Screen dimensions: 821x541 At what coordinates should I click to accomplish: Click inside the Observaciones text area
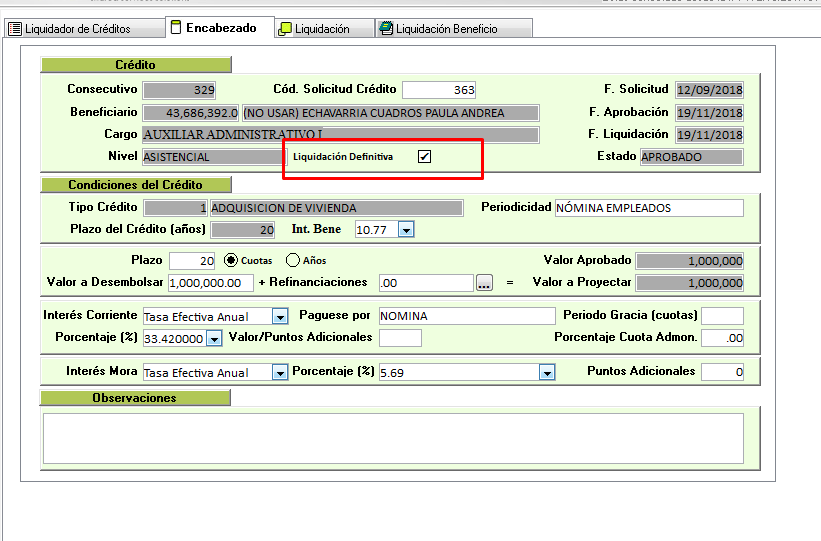pyautogui.click(x=392, y=438)
